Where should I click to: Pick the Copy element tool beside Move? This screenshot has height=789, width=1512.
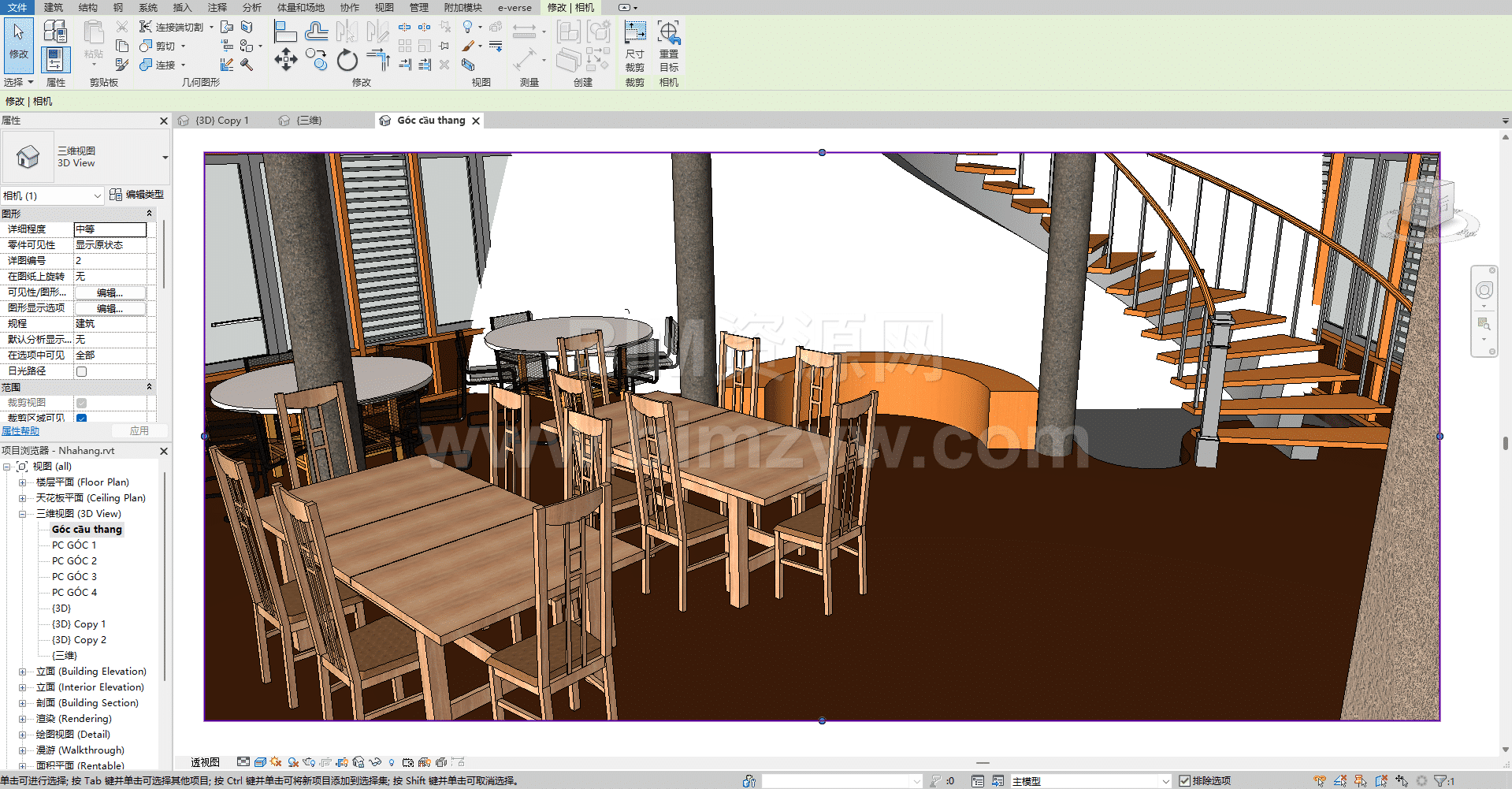coord(317,59)
